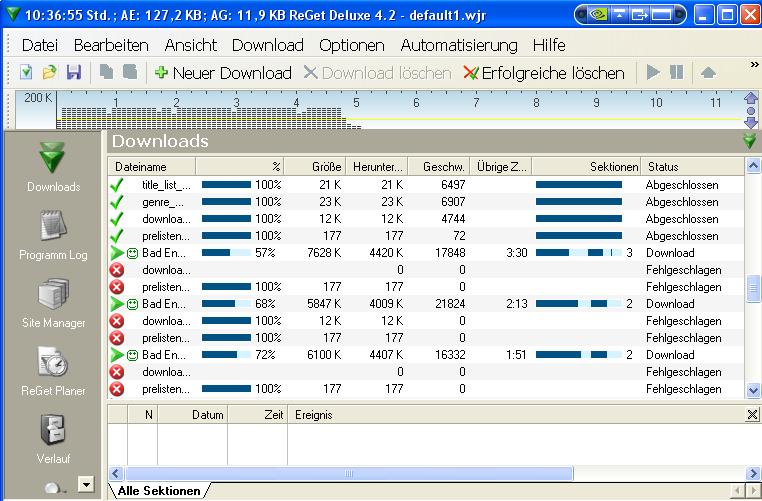
Task: Click Erfolgreiche löschen button
Action: 544,73
